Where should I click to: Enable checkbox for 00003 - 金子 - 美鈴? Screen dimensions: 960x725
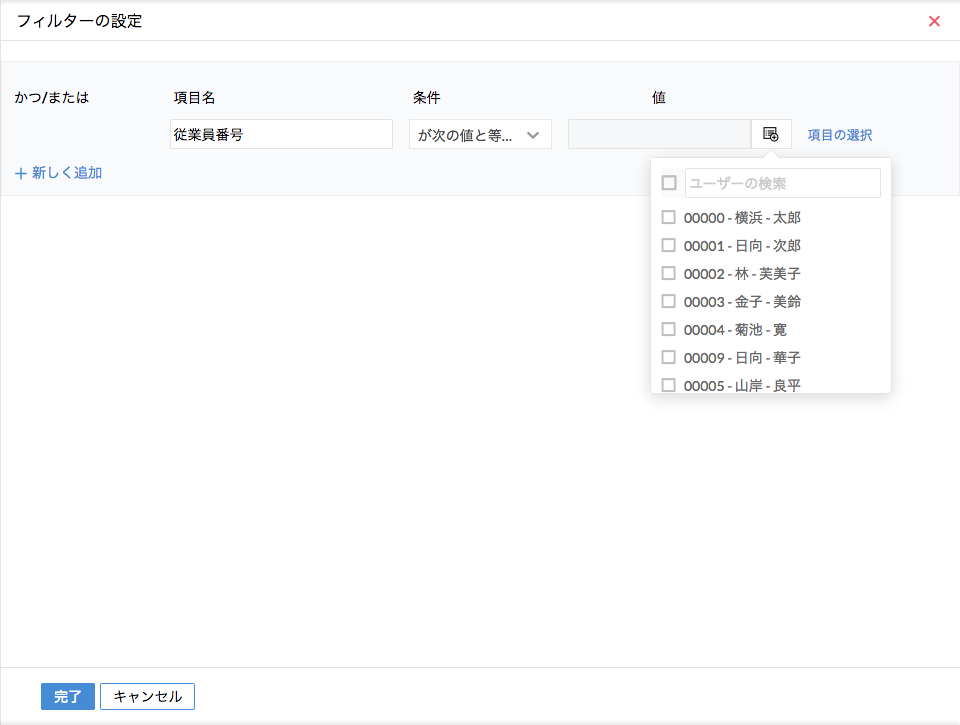point(668,301)
